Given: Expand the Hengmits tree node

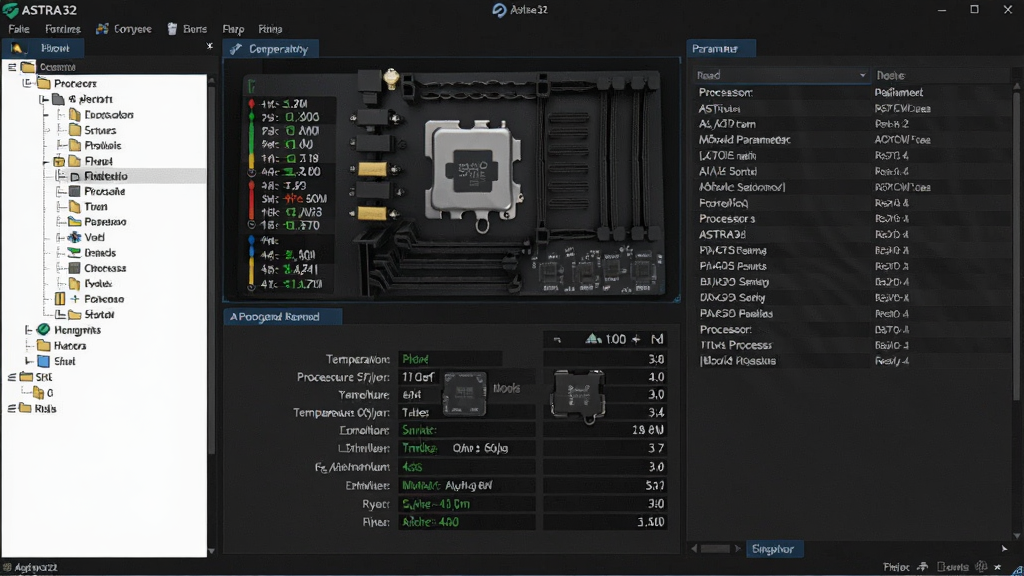Looking at the screenshot, I should [x=27, y=330].
